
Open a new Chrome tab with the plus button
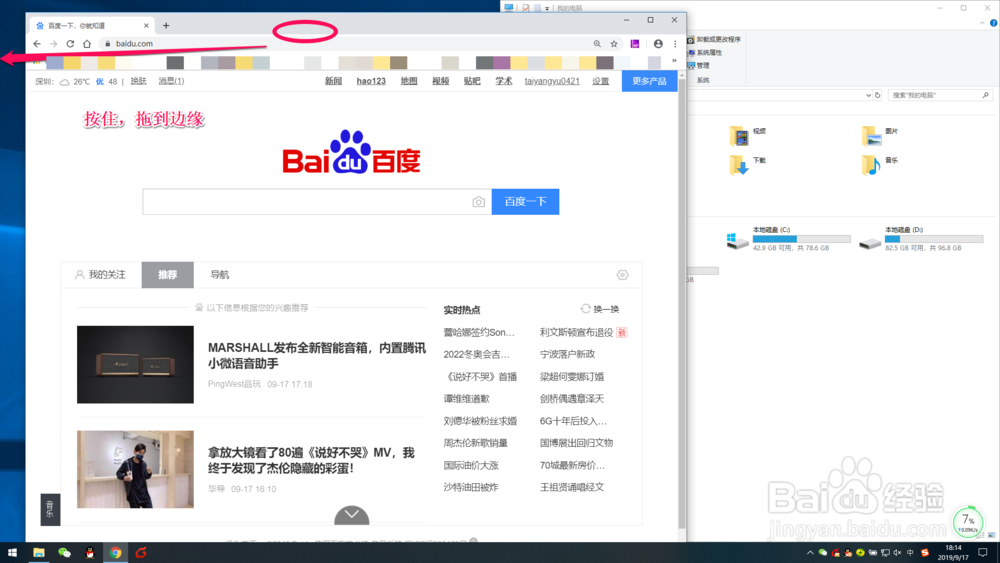[x=166, y=26]
